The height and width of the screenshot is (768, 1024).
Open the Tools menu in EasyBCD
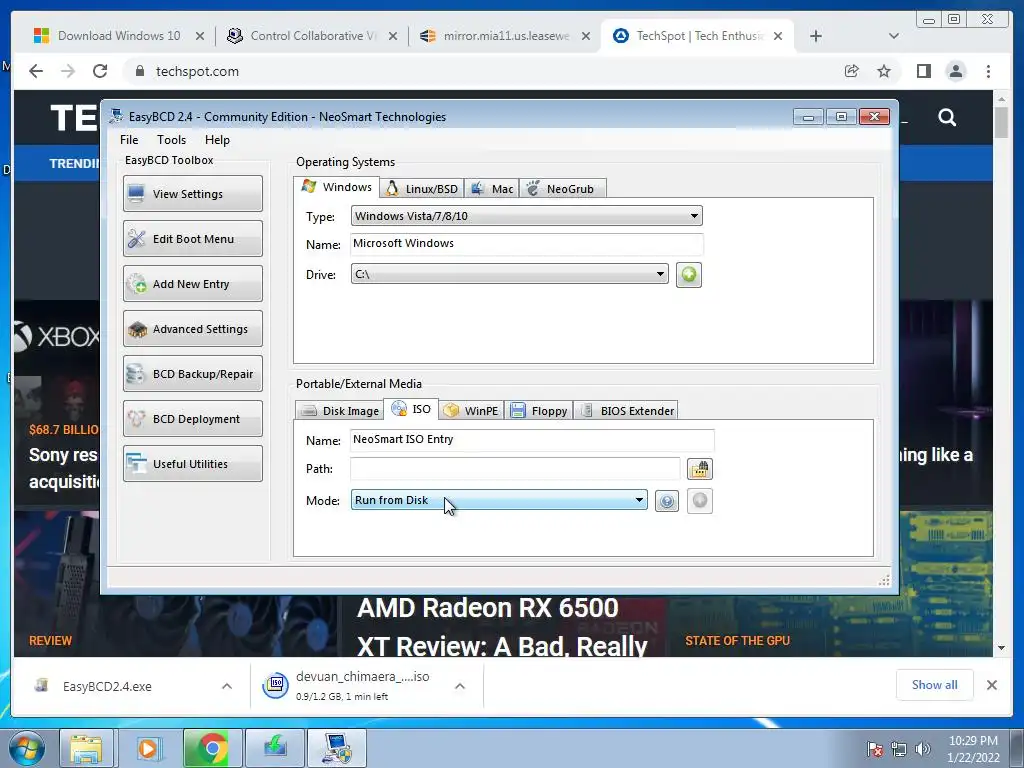[171, 140]
